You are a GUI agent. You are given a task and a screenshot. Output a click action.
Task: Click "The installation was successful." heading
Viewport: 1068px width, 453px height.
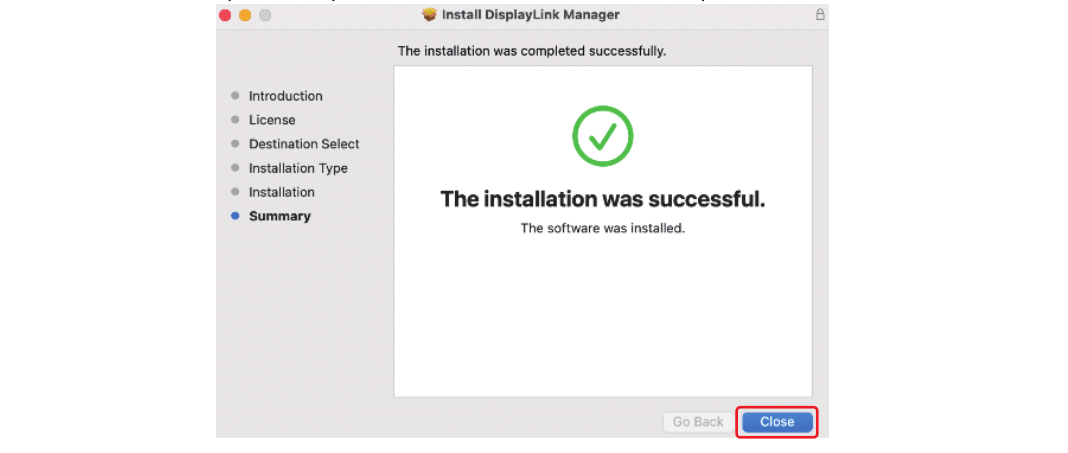(x=602, y=199)
